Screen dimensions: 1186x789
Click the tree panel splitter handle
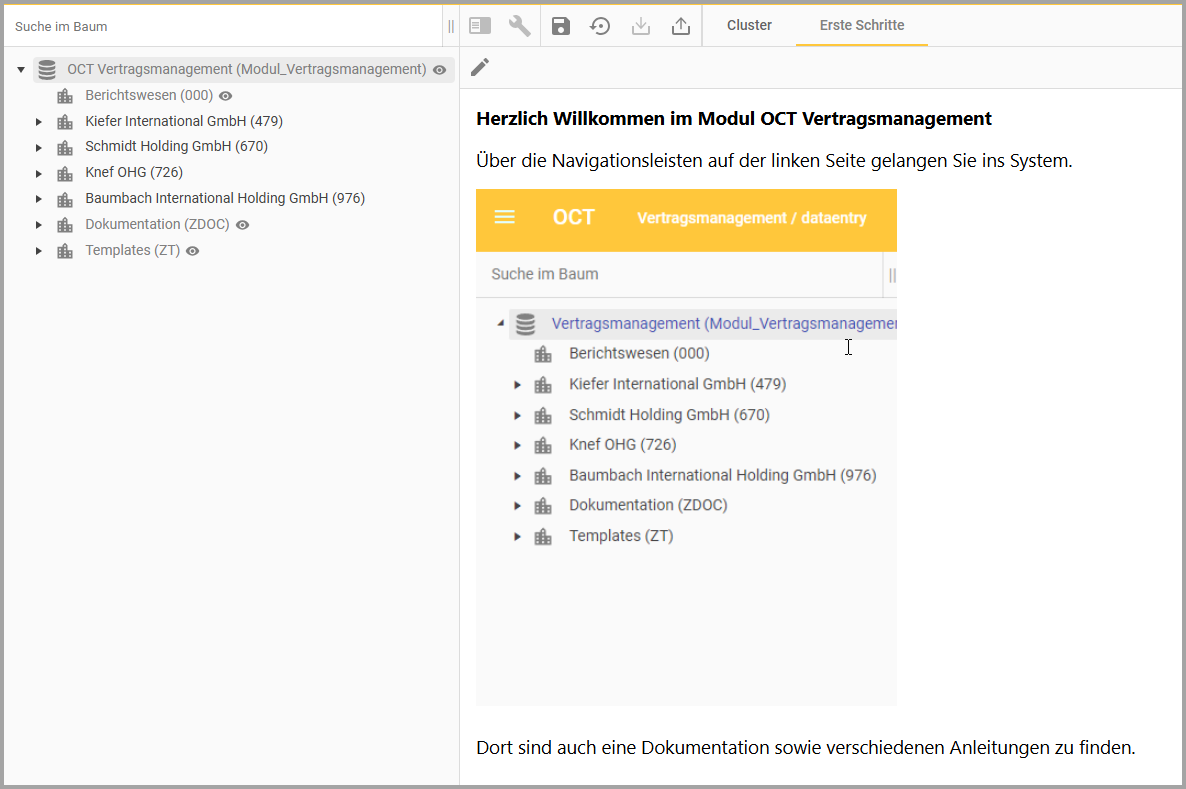(x=451, y=26)
